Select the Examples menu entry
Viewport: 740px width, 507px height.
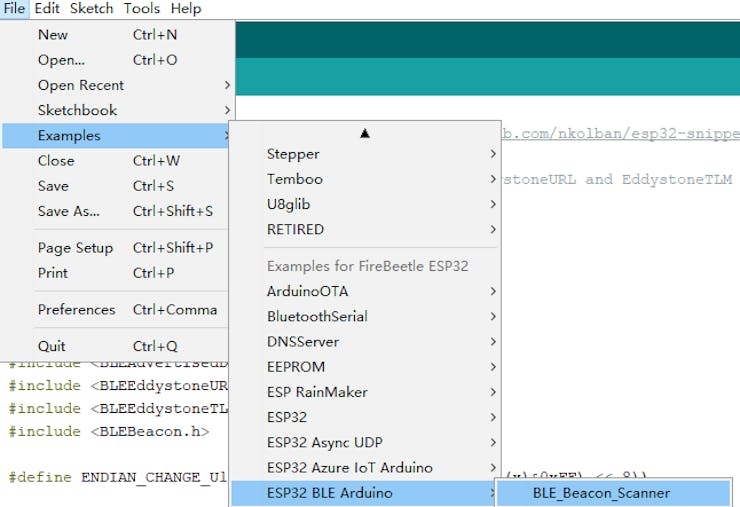(116, 136)
